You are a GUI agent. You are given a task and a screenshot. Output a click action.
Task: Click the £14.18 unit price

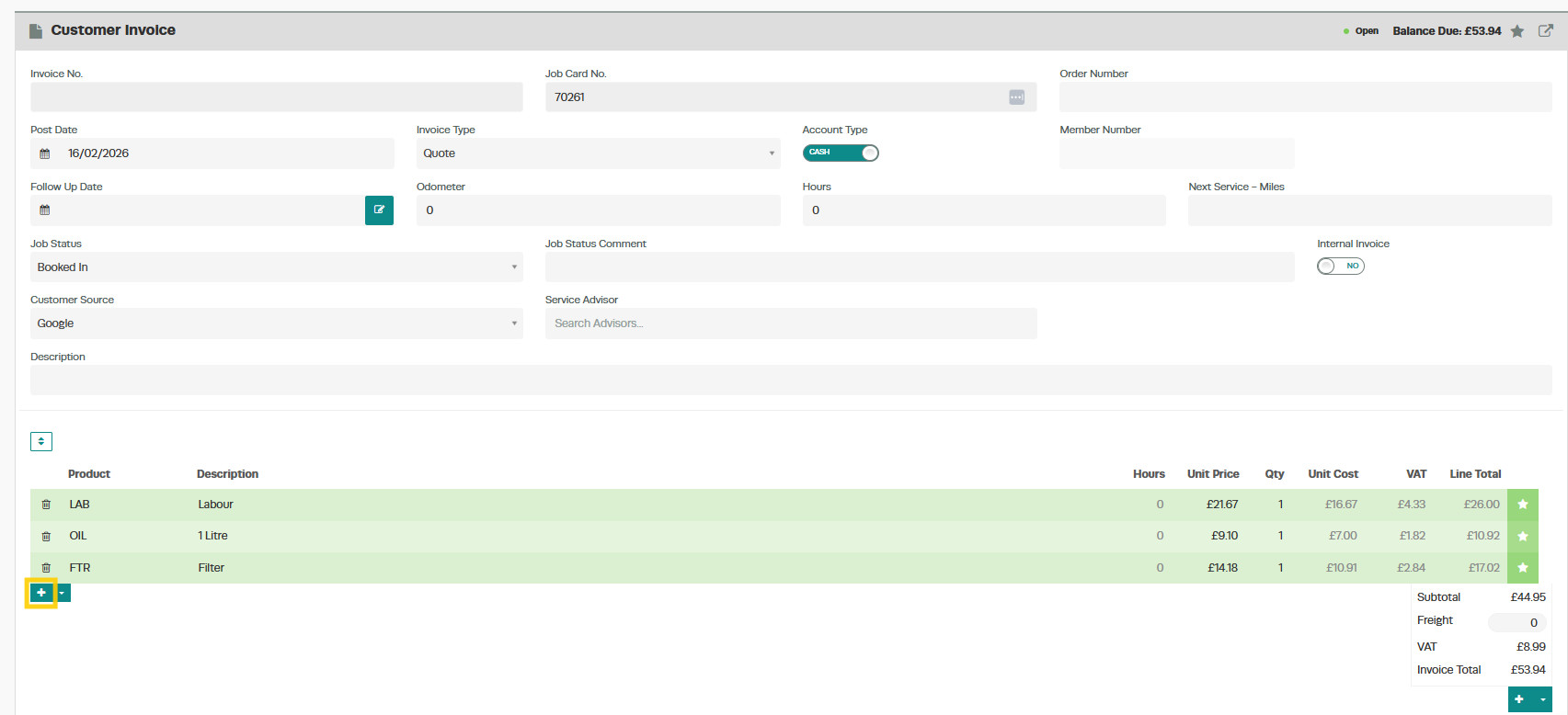1222,568
